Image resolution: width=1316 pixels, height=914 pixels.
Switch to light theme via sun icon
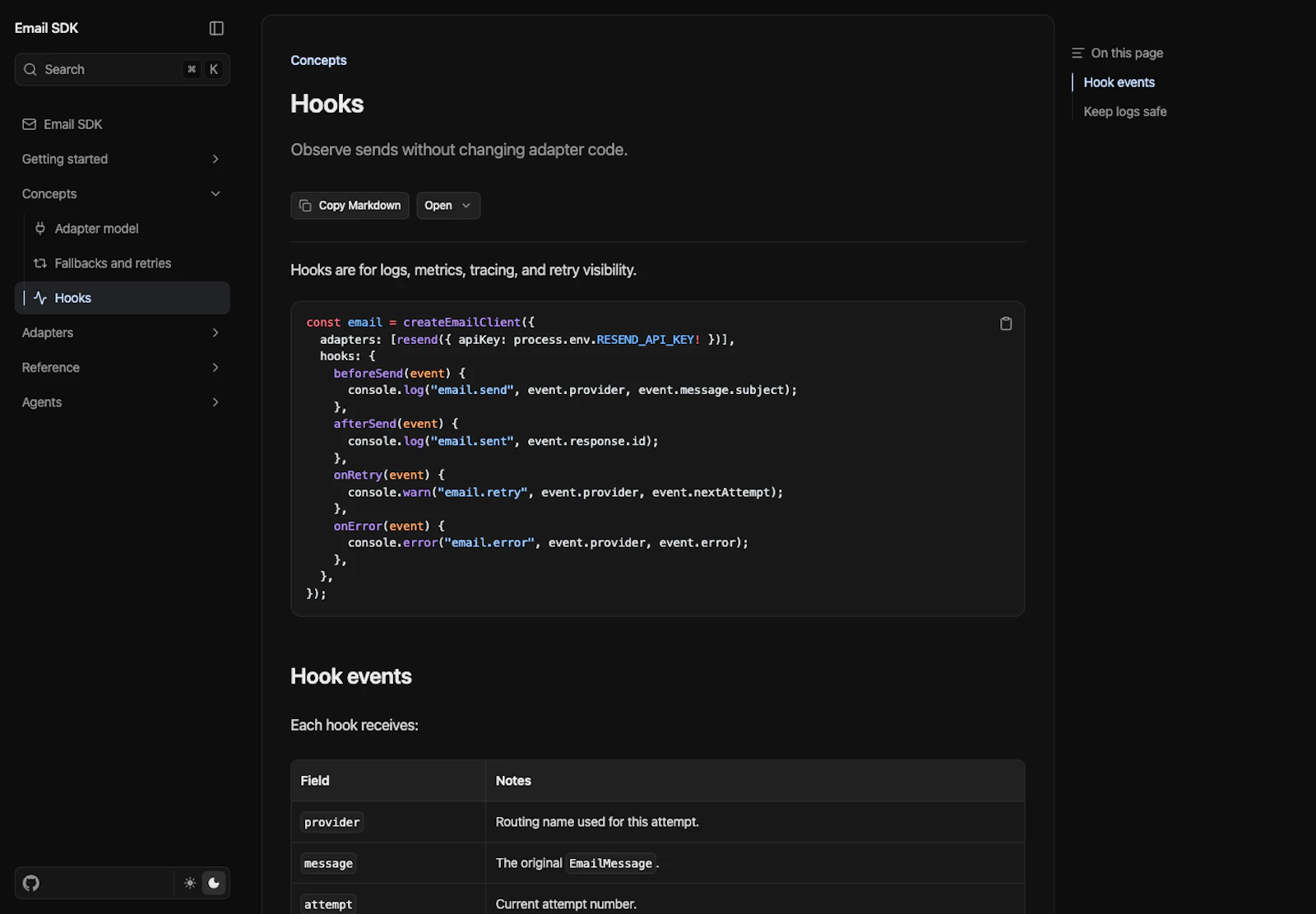point(190,883)
